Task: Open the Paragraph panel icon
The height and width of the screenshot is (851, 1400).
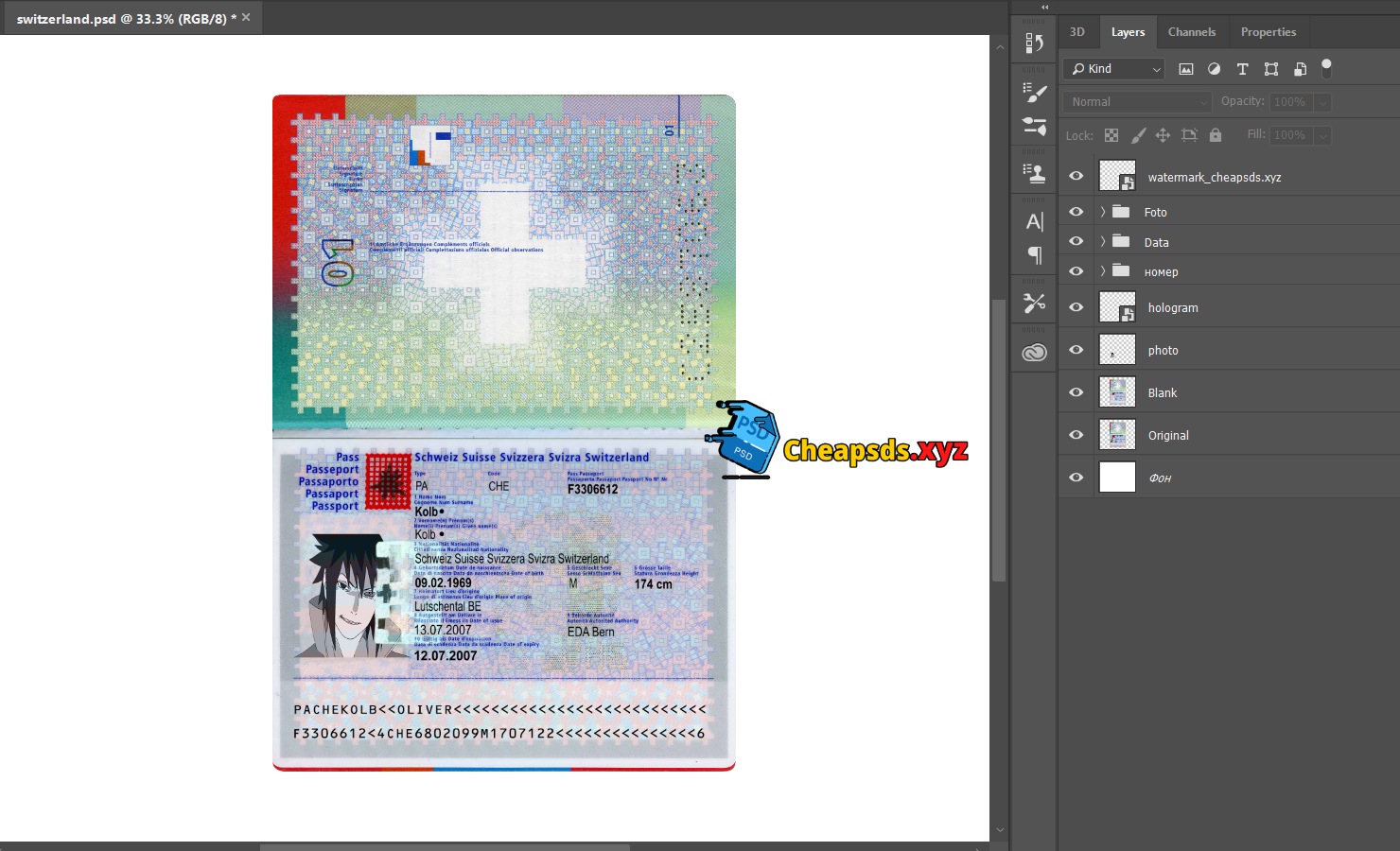Action: click(1034, 255)
